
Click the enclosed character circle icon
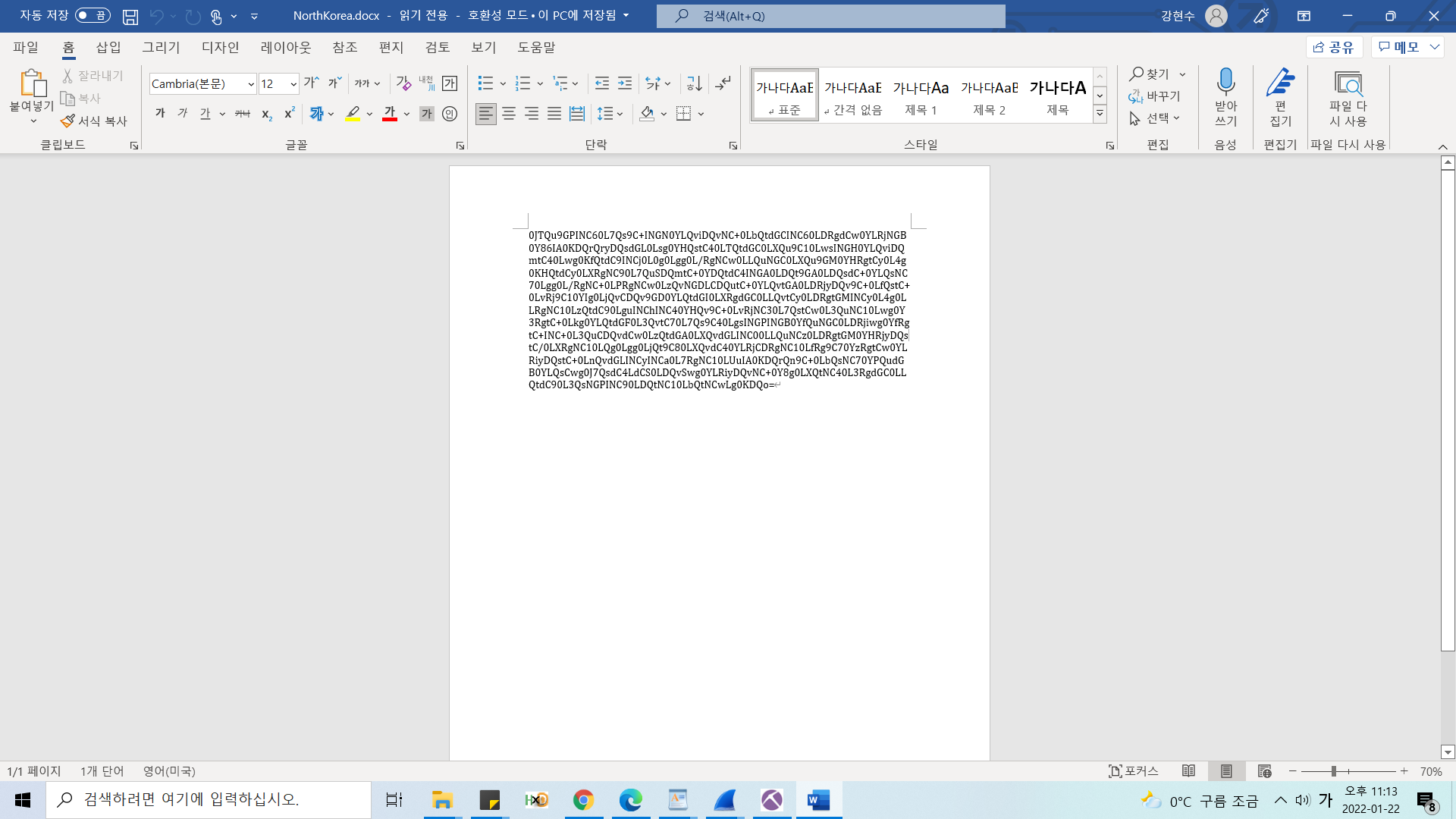click(450, 114)
